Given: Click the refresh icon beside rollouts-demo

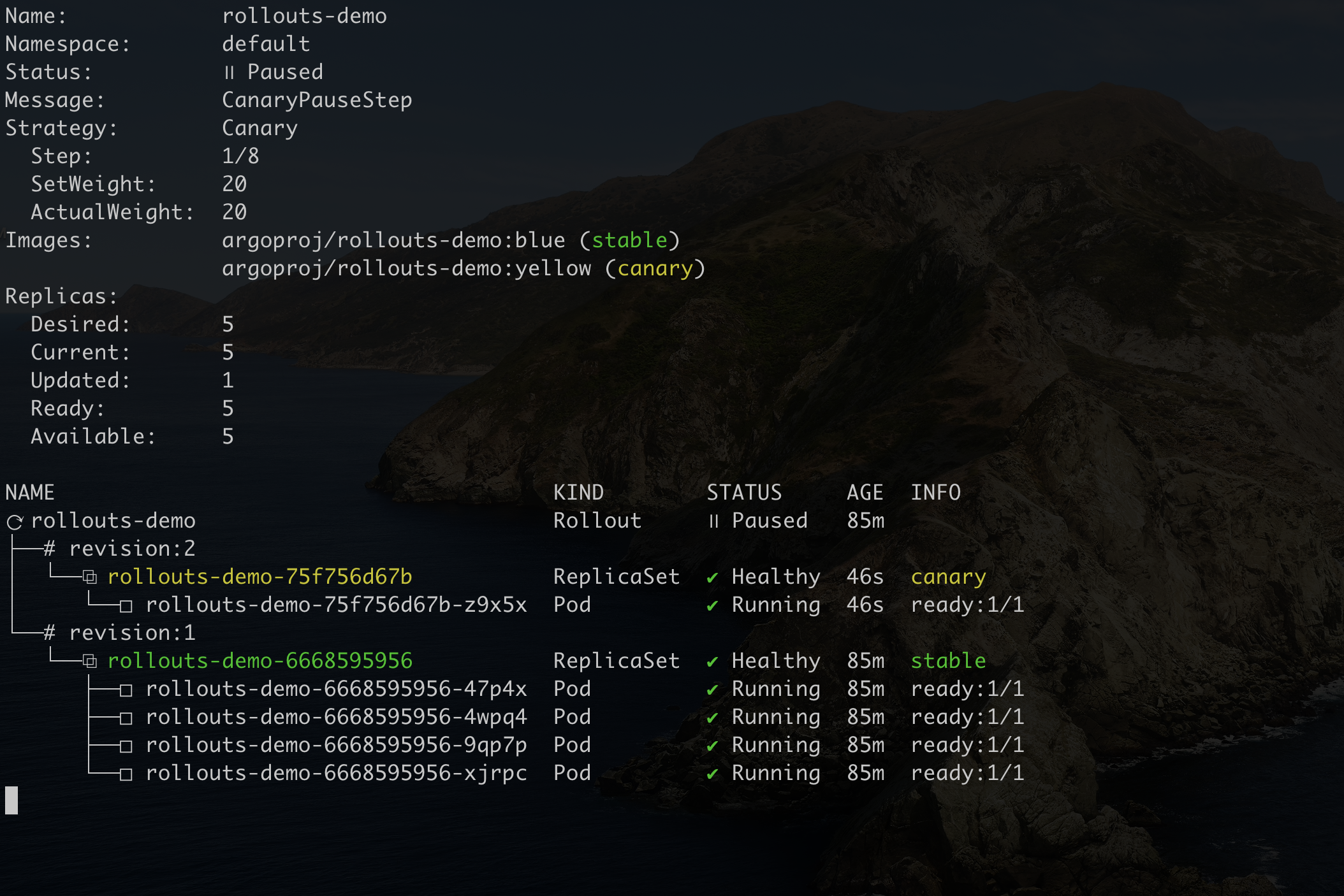Looking at the screenshot, I should [15, 523].
